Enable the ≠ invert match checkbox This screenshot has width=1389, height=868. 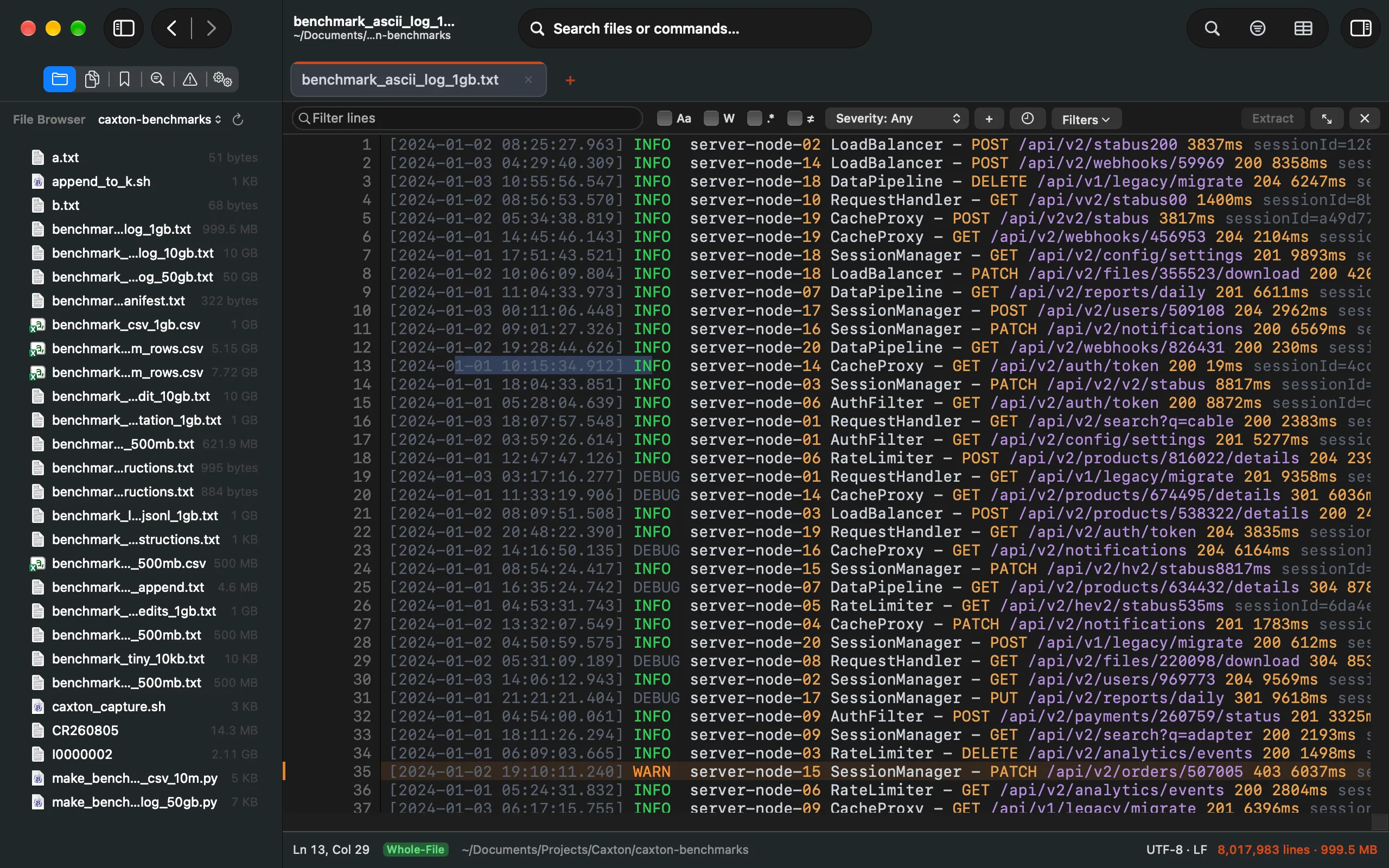[x=794, y=118]
